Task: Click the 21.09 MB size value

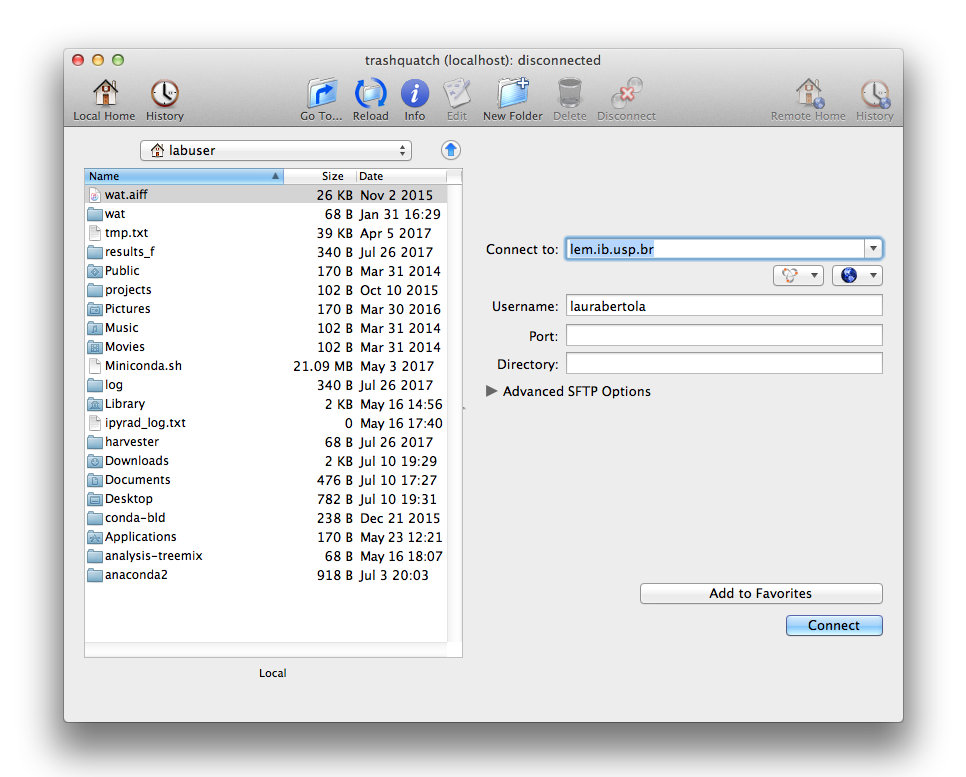Action: point(323,366)
